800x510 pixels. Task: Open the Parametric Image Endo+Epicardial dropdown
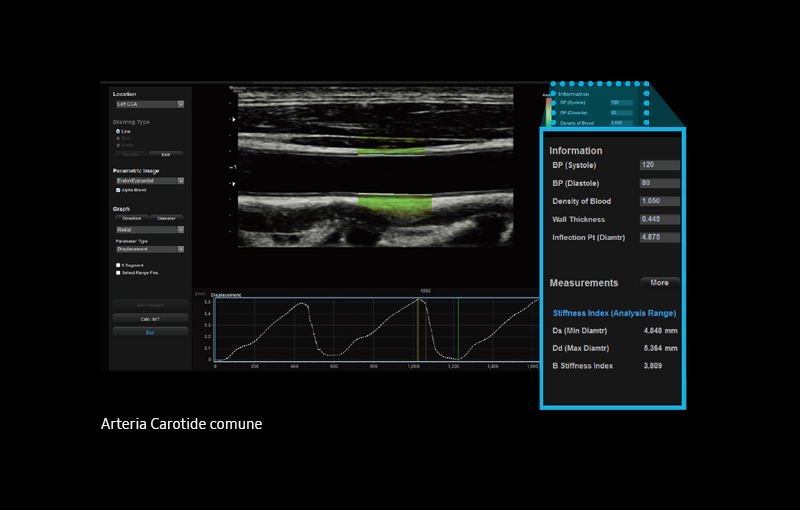click(149, 181)
